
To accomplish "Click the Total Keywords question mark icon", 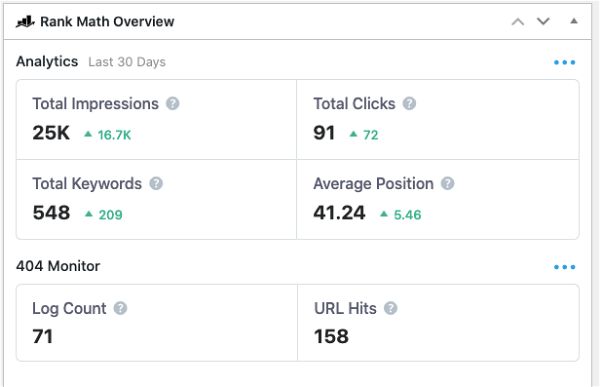I will [x=156, y=183].
